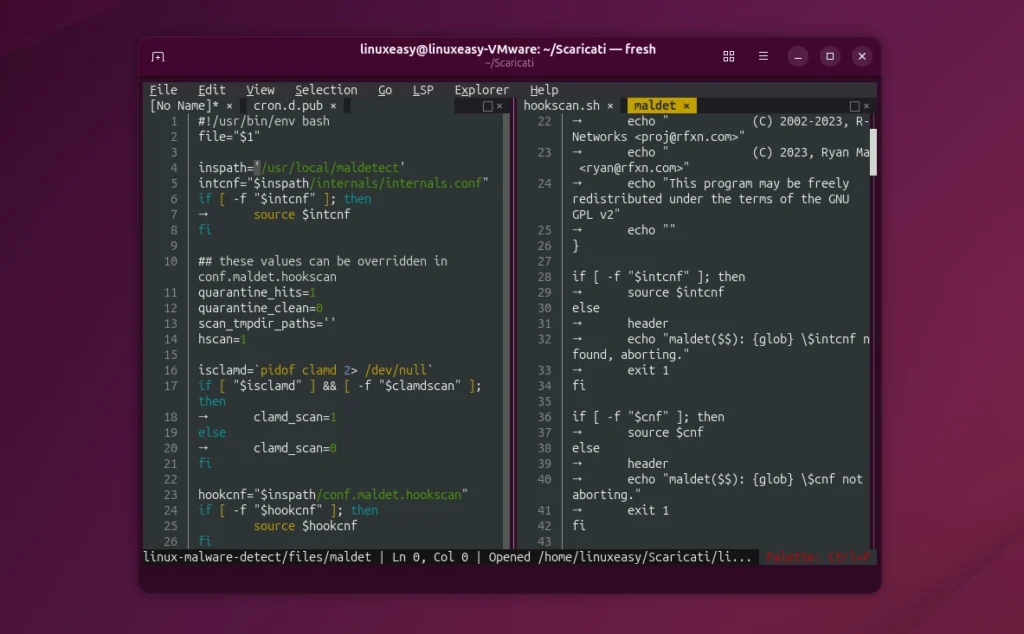Open the LSP menu

click(423, 89)
